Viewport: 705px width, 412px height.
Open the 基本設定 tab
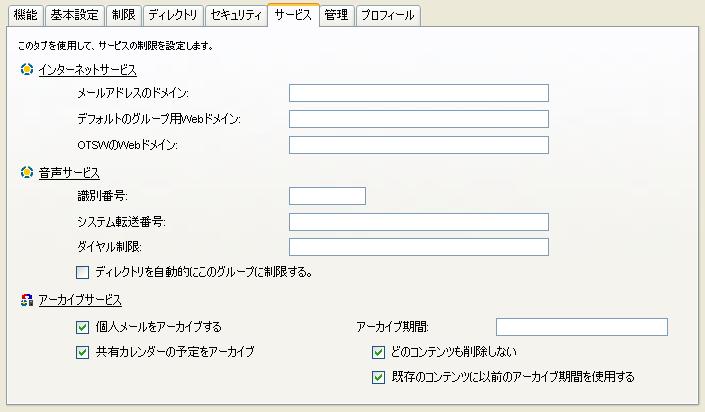point(75,15)
